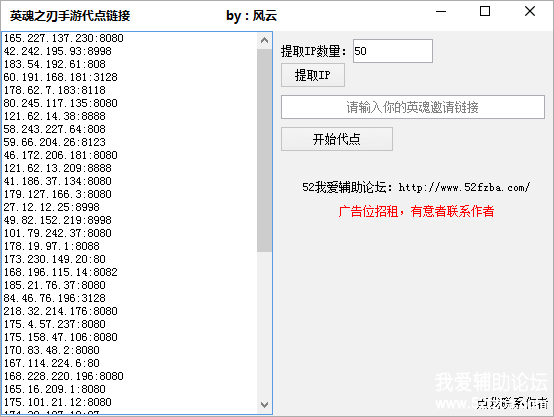Select proxy line 165.227.137.230:8080
Viewport: 554px width, 417px height.
[64, 38]
